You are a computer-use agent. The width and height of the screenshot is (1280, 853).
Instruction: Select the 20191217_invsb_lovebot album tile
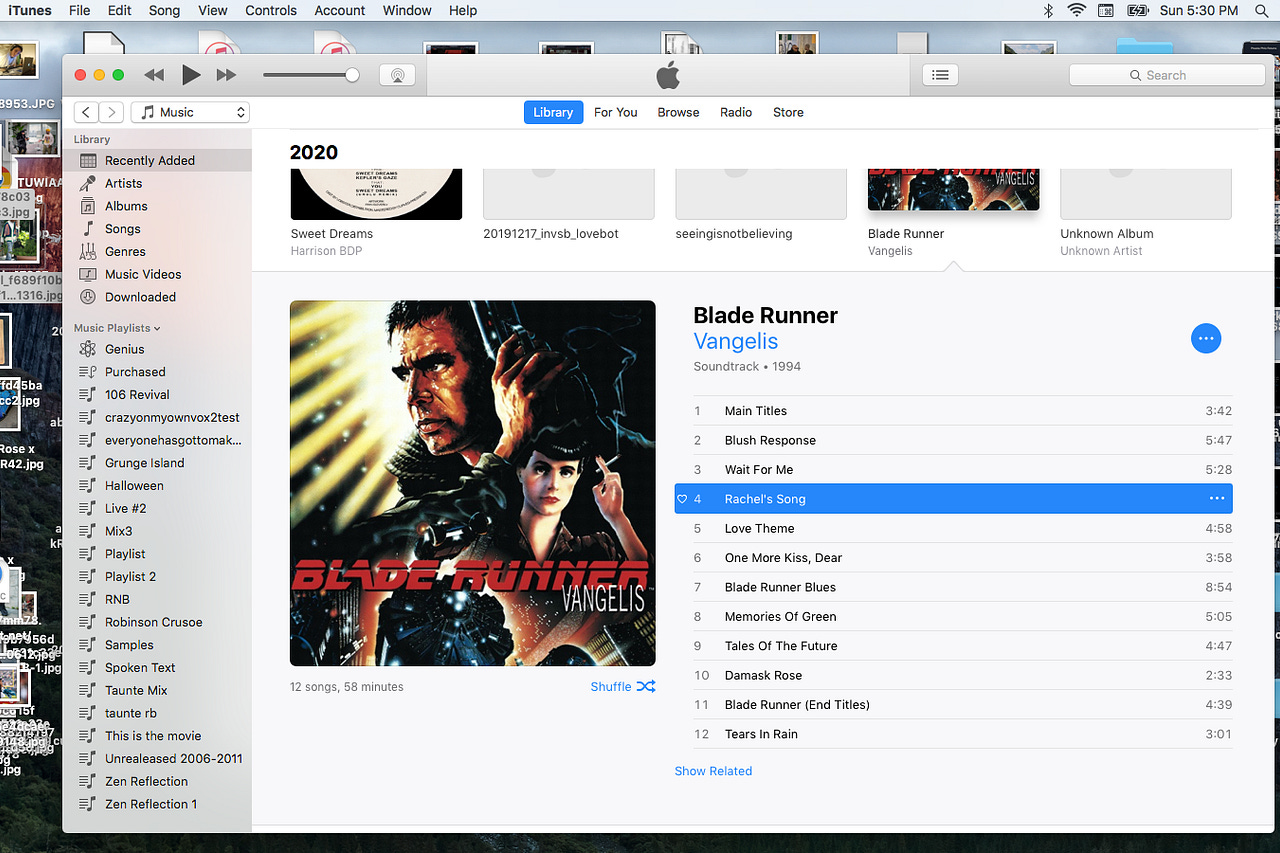click(569, 195)
